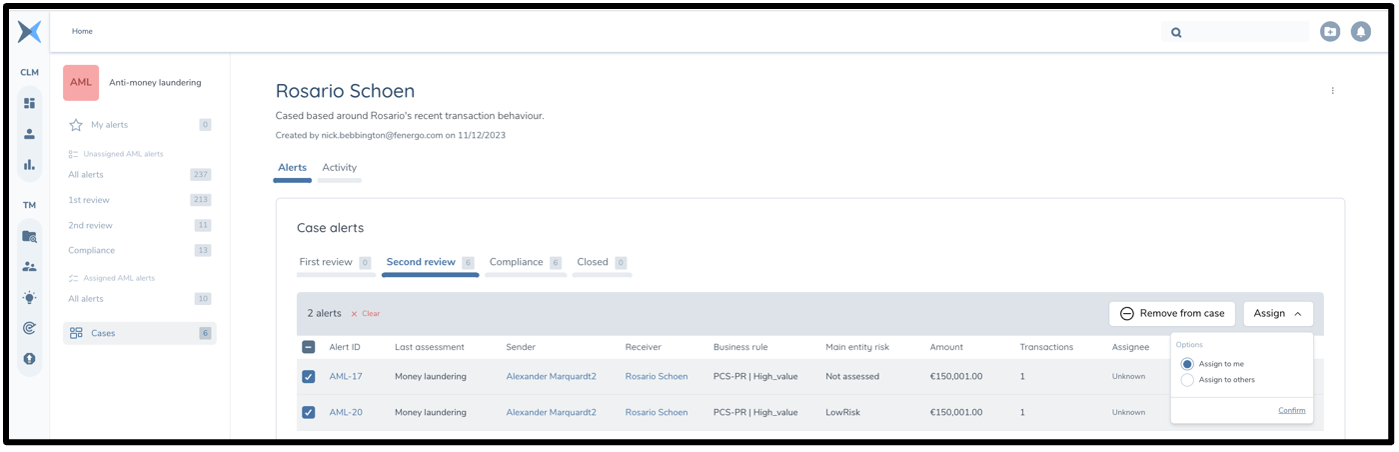Click the Fenergo X logo
Image resolution: width=1399 pixels, height=452 pixels.
(x=30, y=32)
